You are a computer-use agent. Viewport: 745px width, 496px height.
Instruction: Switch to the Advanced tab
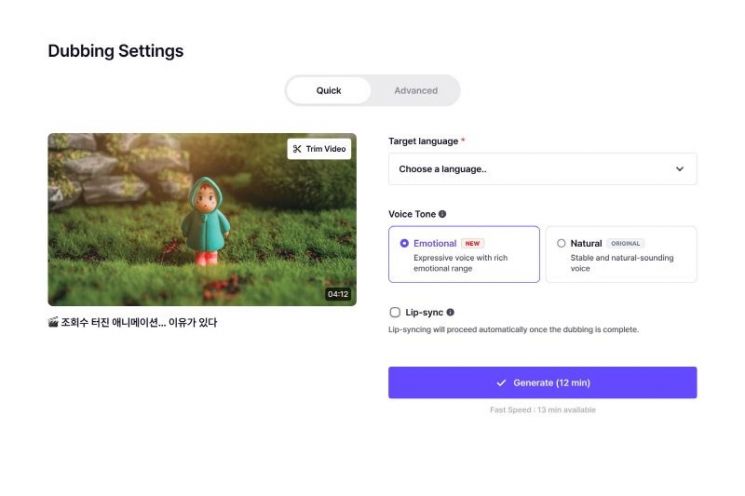pos(416,91)
